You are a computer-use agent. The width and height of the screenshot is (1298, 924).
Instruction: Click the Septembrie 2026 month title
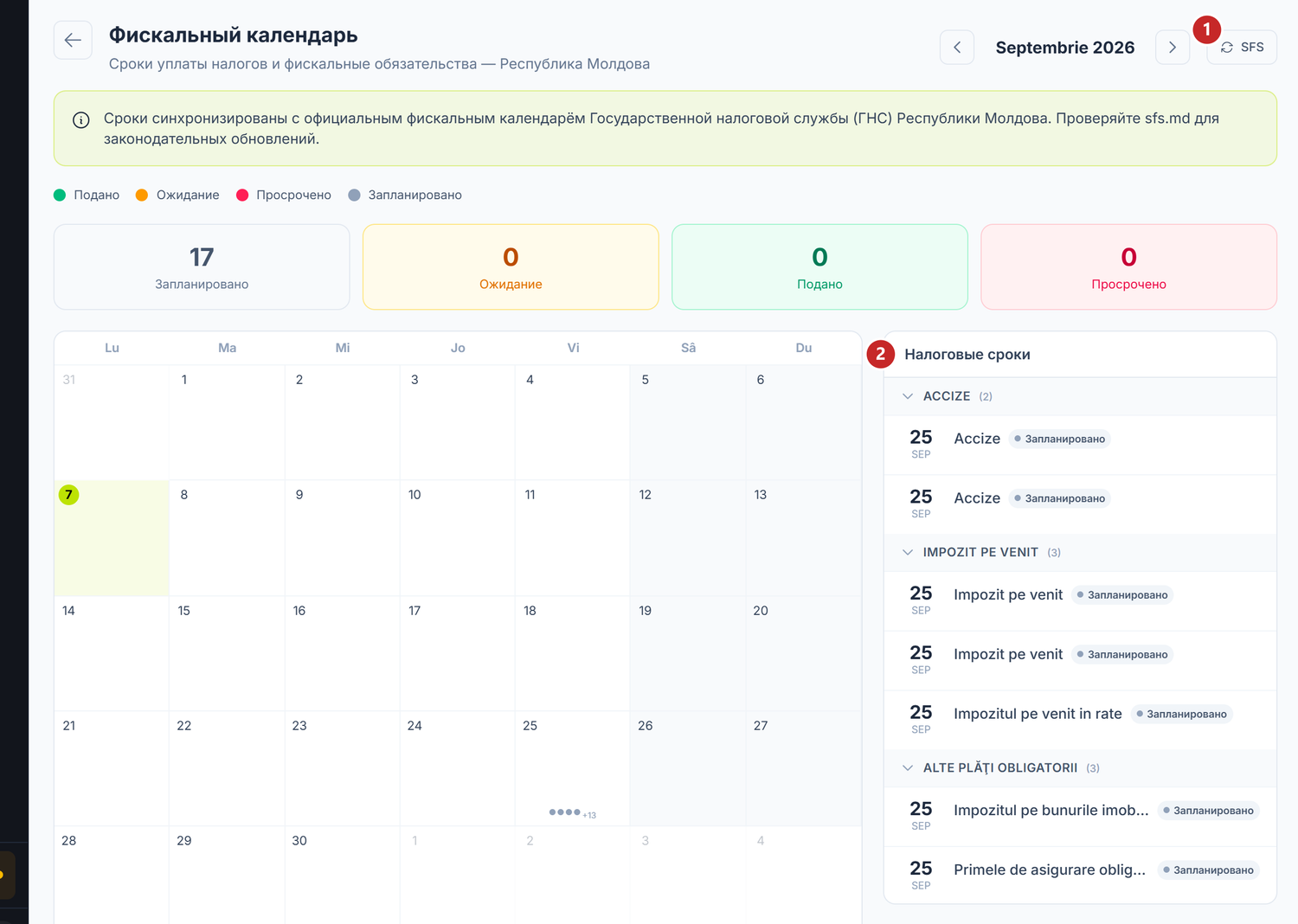tap(1065, 48)
